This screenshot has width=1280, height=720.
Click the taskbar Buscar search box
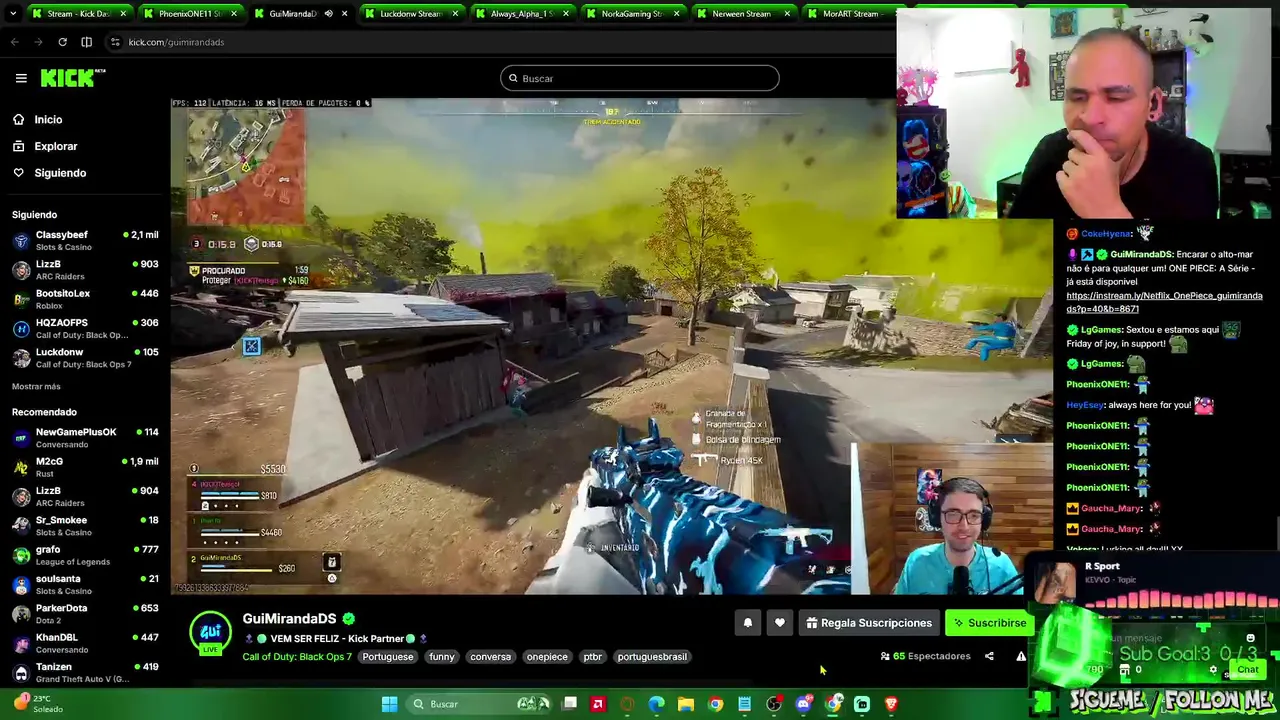click(x=480, y=704)
